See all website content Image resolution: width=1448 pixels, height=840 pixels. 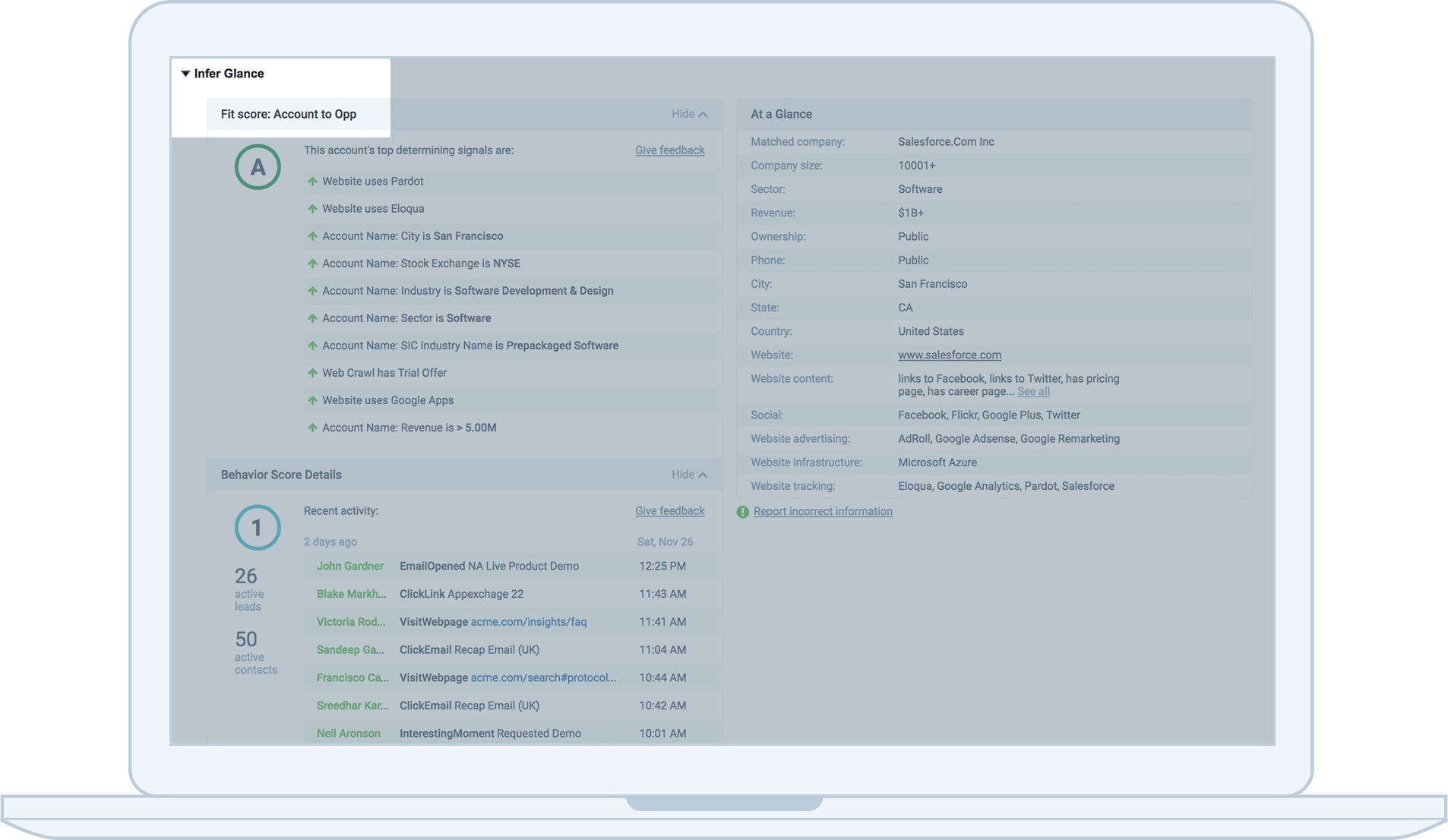pyautogui.click(x=1033, y=391)
